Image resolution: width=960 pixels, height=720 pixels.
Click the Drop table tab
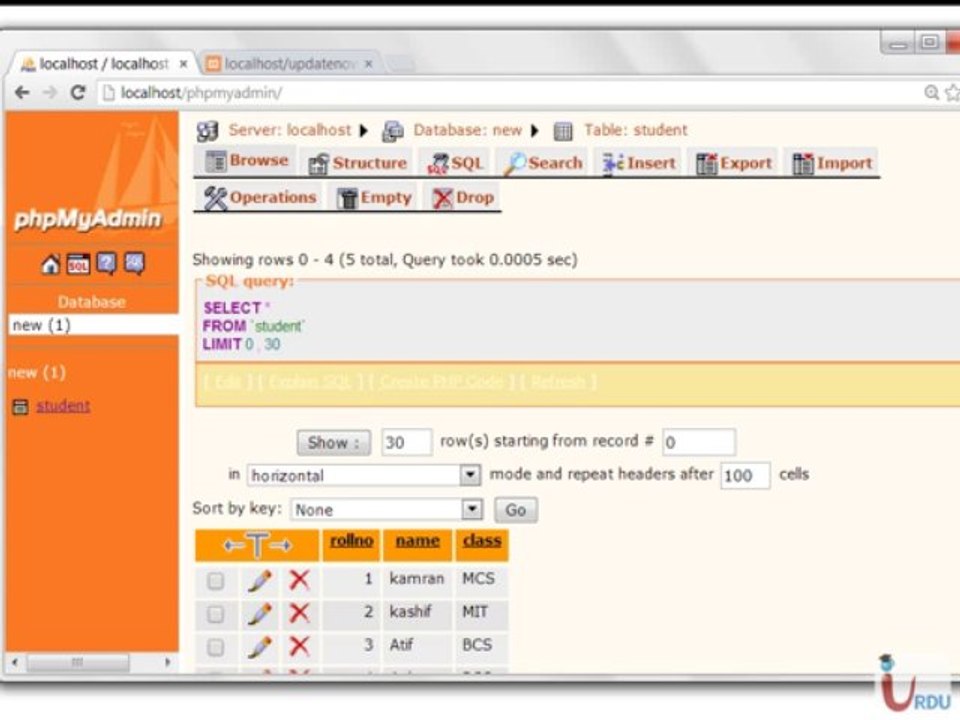click(463, 198)
